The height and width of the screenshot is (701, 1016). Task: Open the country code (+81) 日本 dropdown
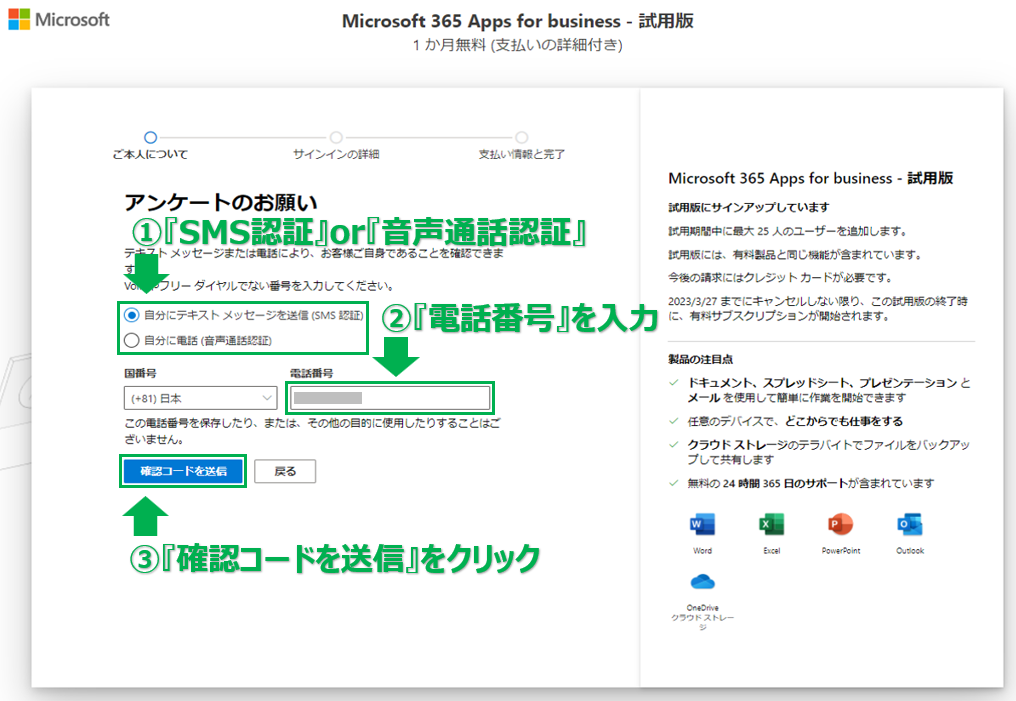click(x=200, y=398)
